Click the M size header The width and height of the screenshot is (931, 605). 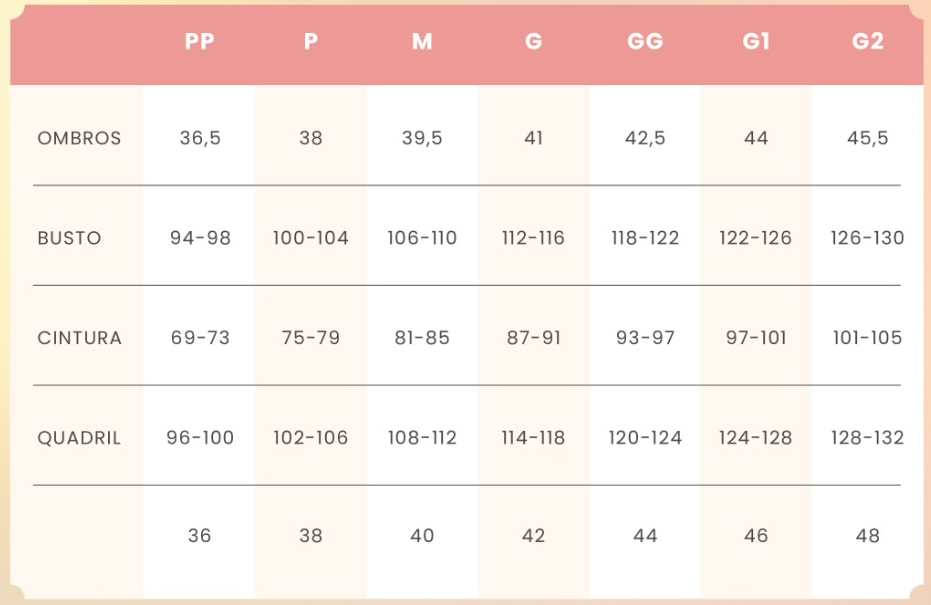[x=422, y=41]
